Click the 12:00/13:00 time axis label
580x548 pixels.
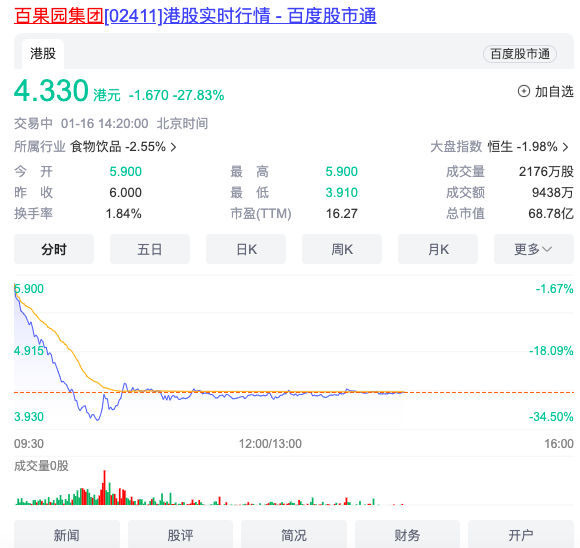pos(270,444)
